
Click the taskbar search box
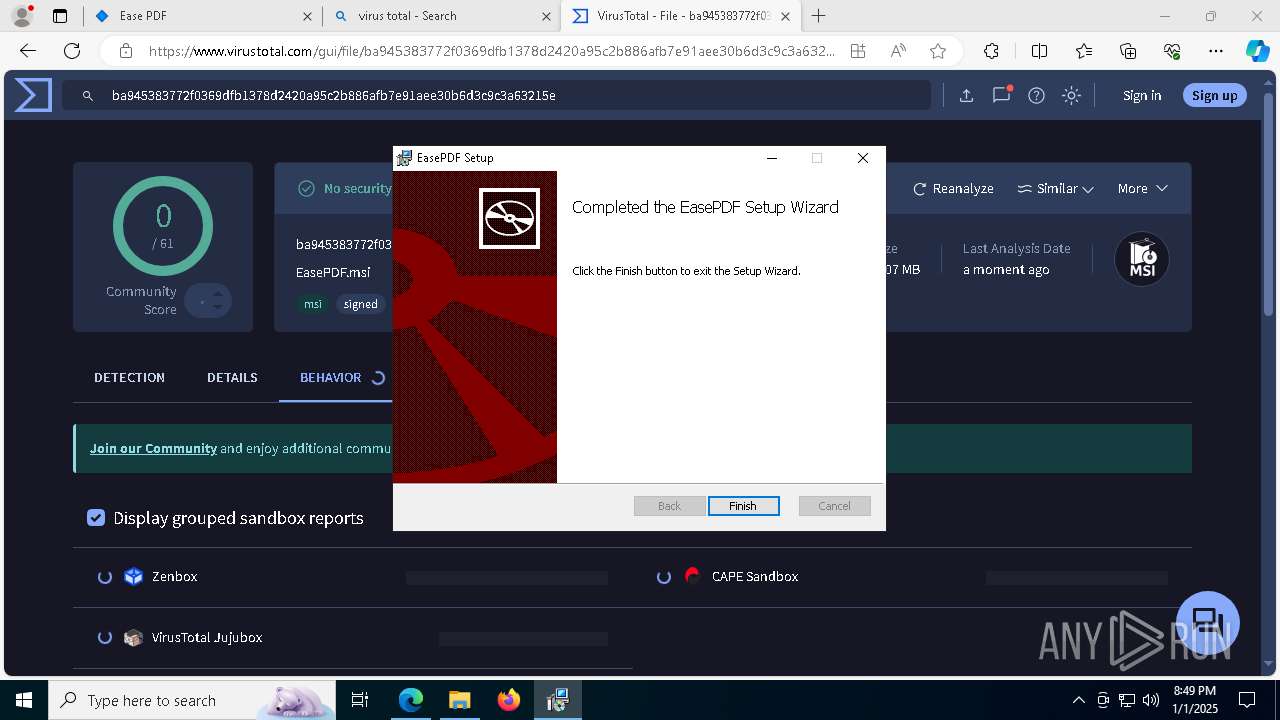pos(192,700)
